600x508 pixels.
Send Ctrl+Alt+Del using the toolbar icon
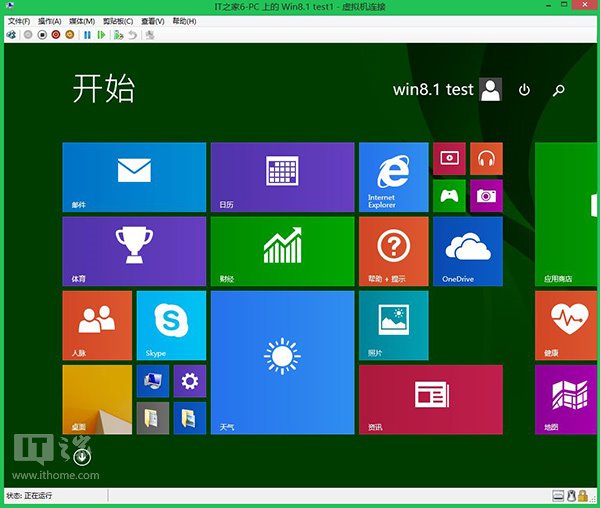click(x=11, y=35)
